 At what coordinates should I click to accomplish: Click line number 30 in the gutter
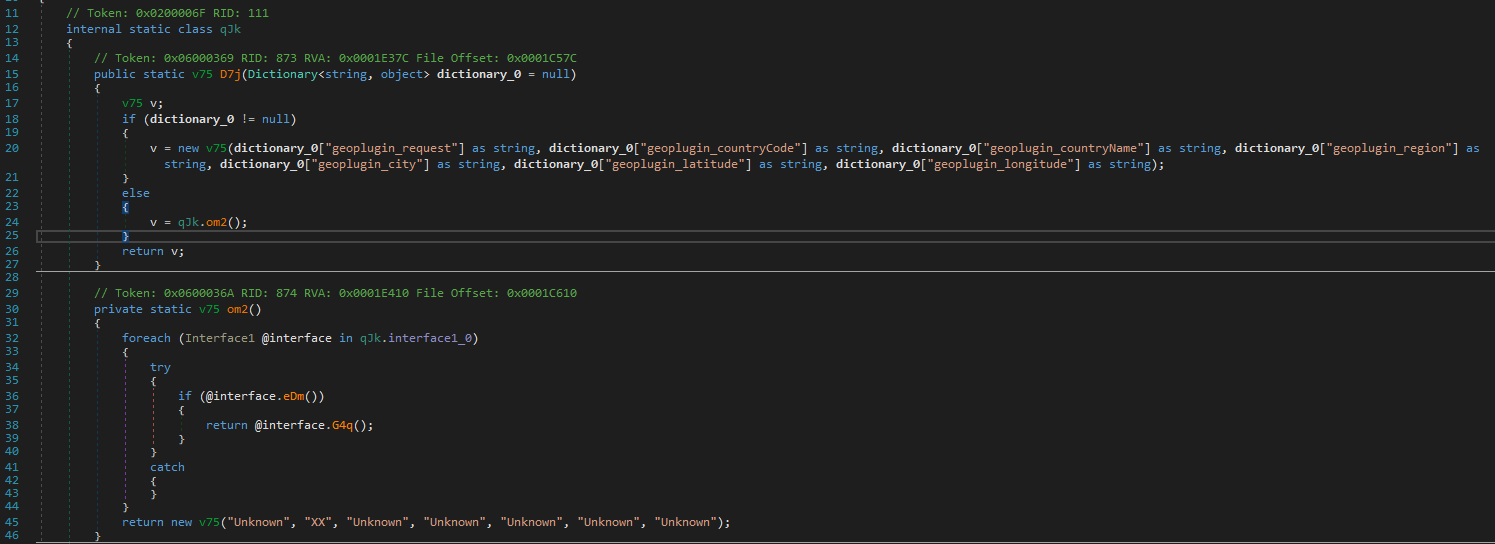pyautogui.click(x=12, y=309)
